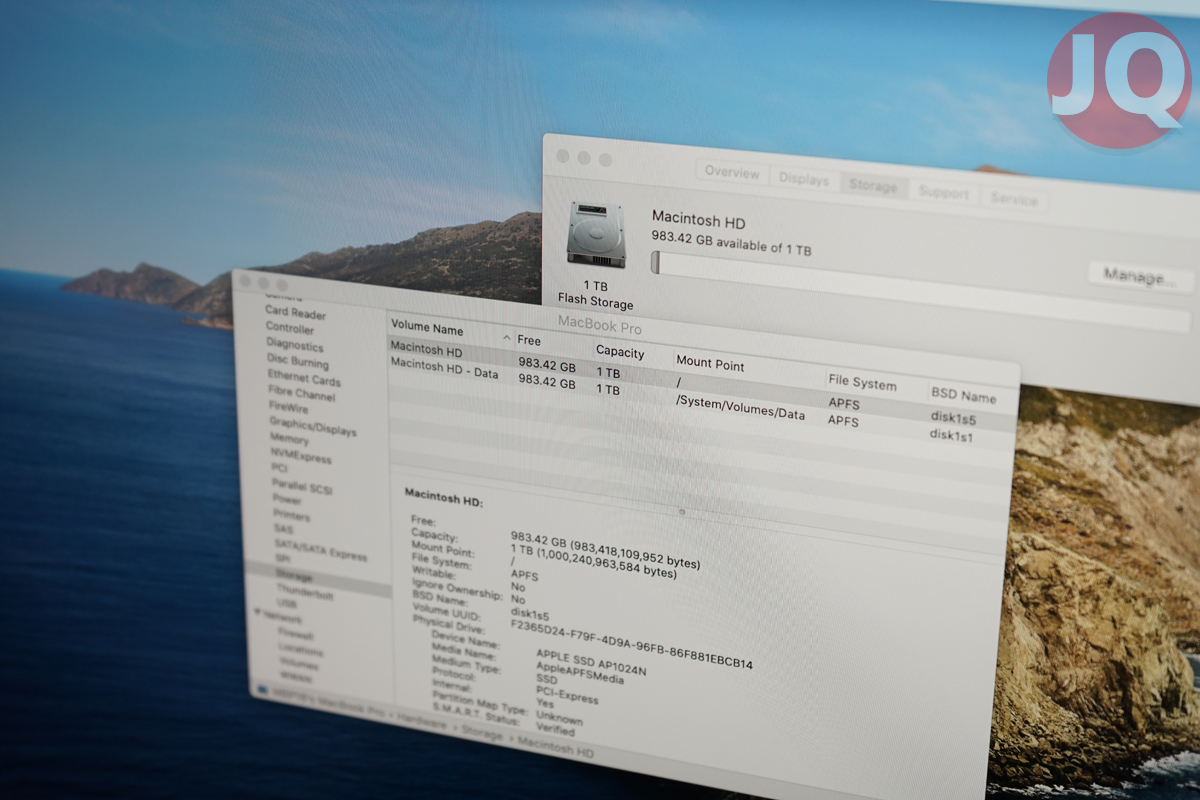Select NVMExpress in the sidebar
The height and width of the screenshot is (800, 1200).
(299, 454)
